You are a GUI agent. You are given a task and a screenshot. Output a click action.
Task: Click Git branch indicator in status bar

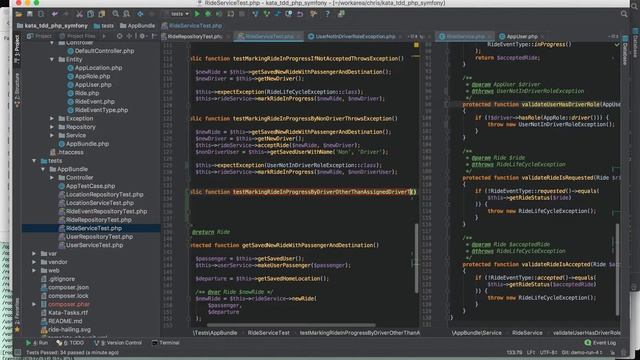(582, 353)
